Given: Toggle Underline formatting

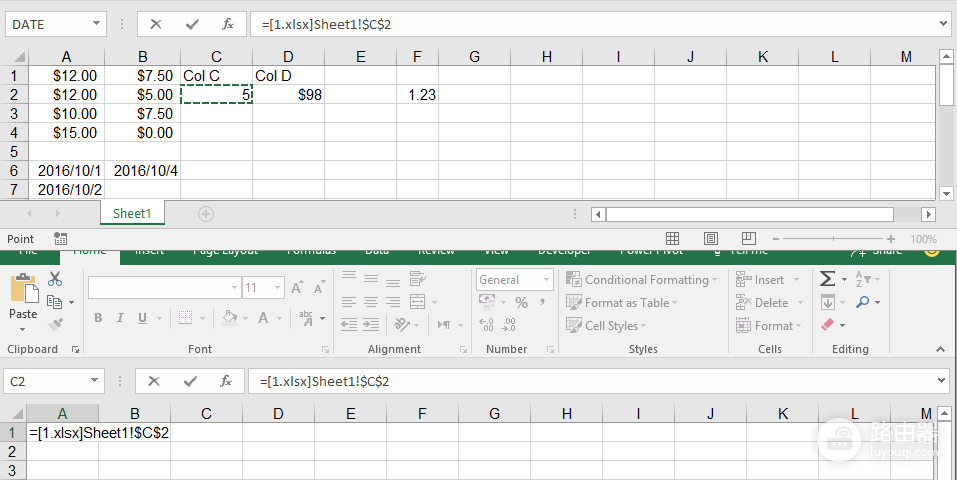Looking at the screenshot, I should (142, 318).
